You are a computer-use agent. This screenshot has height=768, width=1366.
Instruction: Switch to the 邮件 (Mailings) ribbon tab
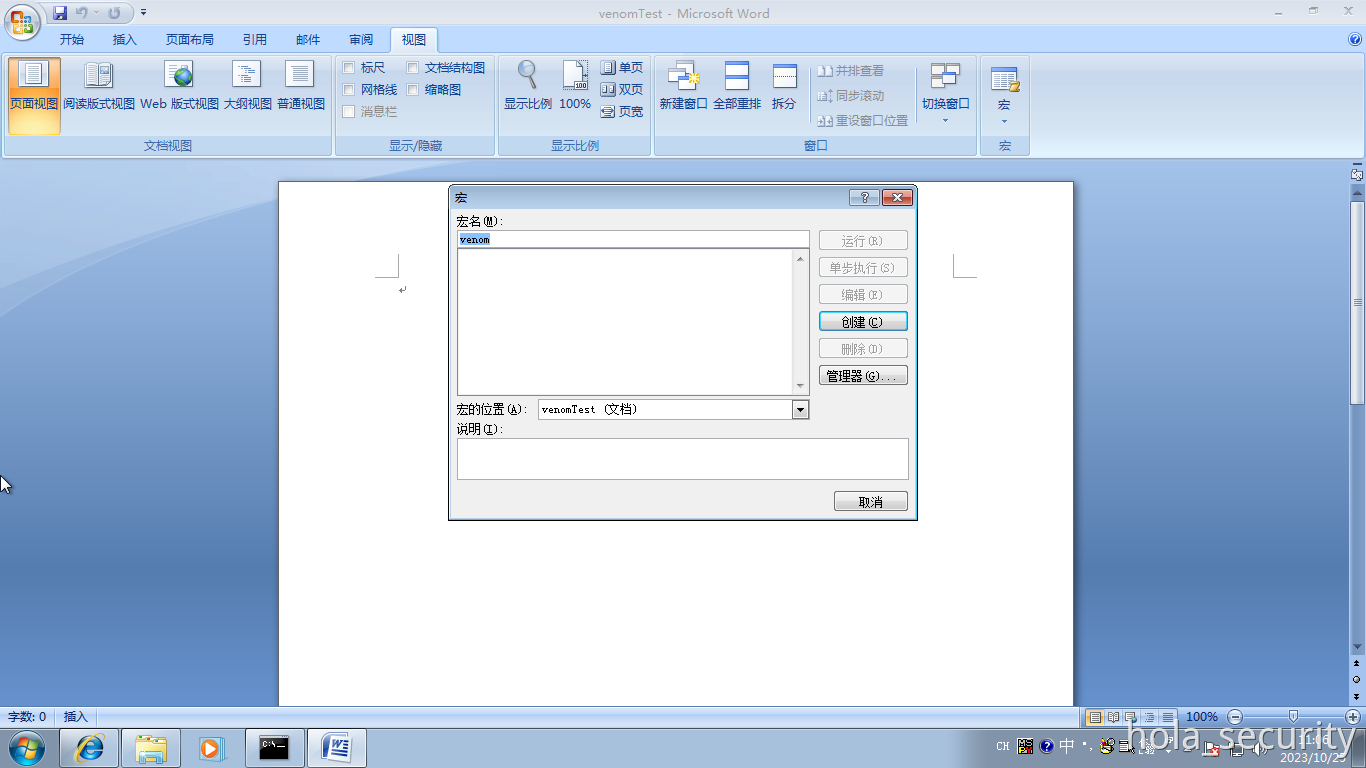(307, 39)
